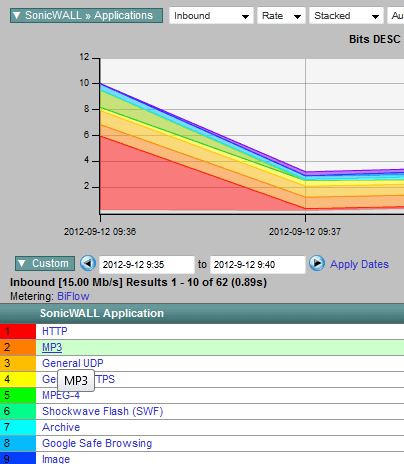Open the Inbound direction dropdown
Image resolution: width=404 pixels, height=464 pixels.
211,16
